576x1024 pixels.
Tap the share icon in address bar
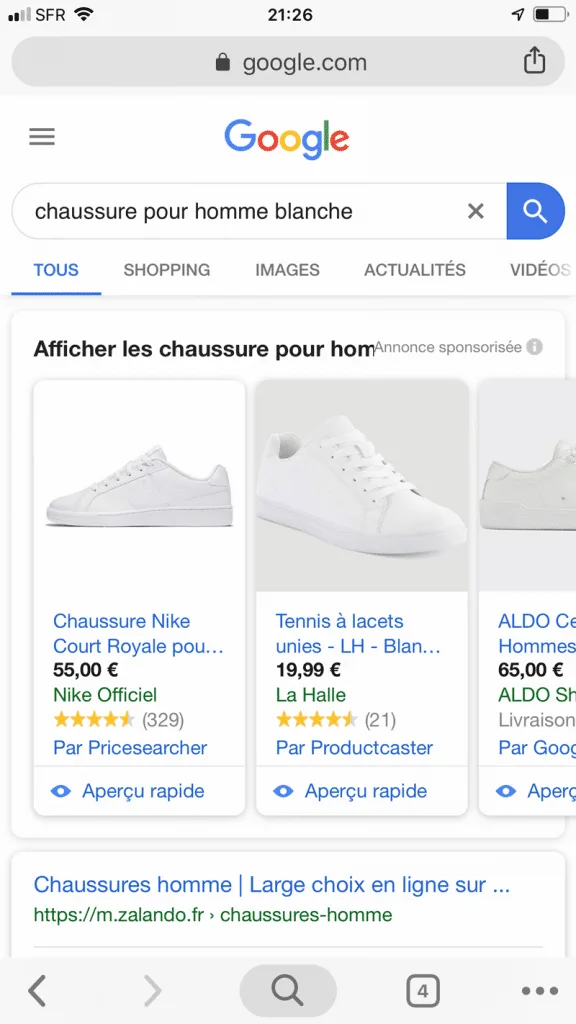click(534, 61)
